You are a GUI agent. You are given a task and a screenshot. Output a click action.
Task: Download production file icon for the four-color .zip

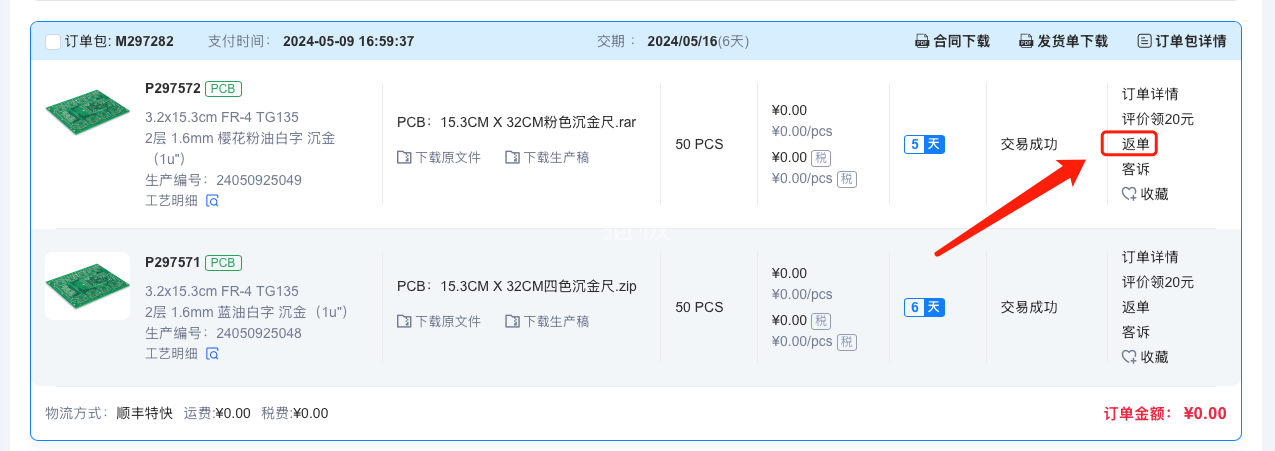(512, 322)
